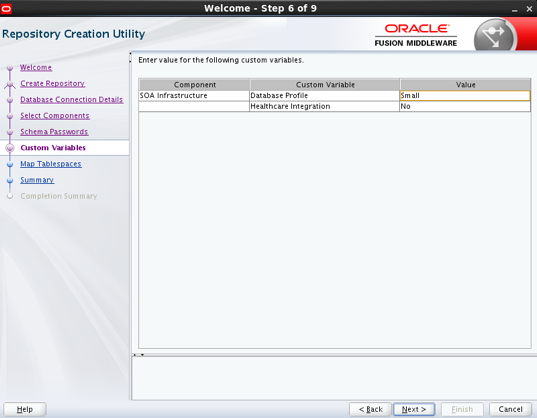Click the Value column header
537x418 pixels.
click(465, 85)
